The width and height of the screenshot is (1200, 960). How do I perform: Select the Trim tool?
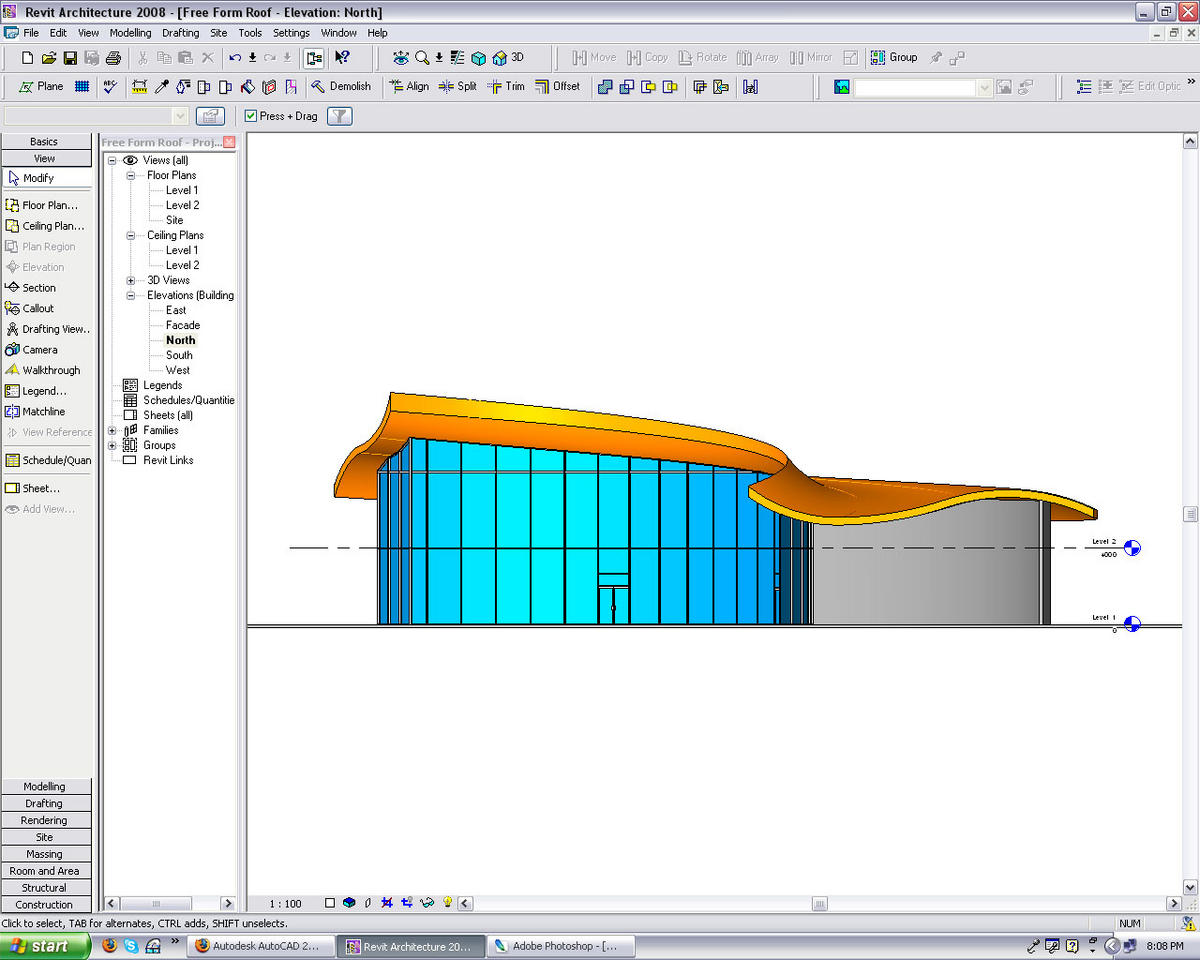point(506,87)
